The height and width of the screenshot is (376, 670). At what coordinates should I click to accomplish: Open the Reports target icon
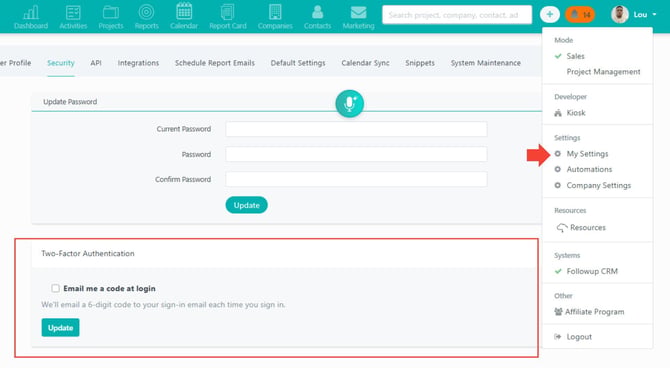click(146, 12)
